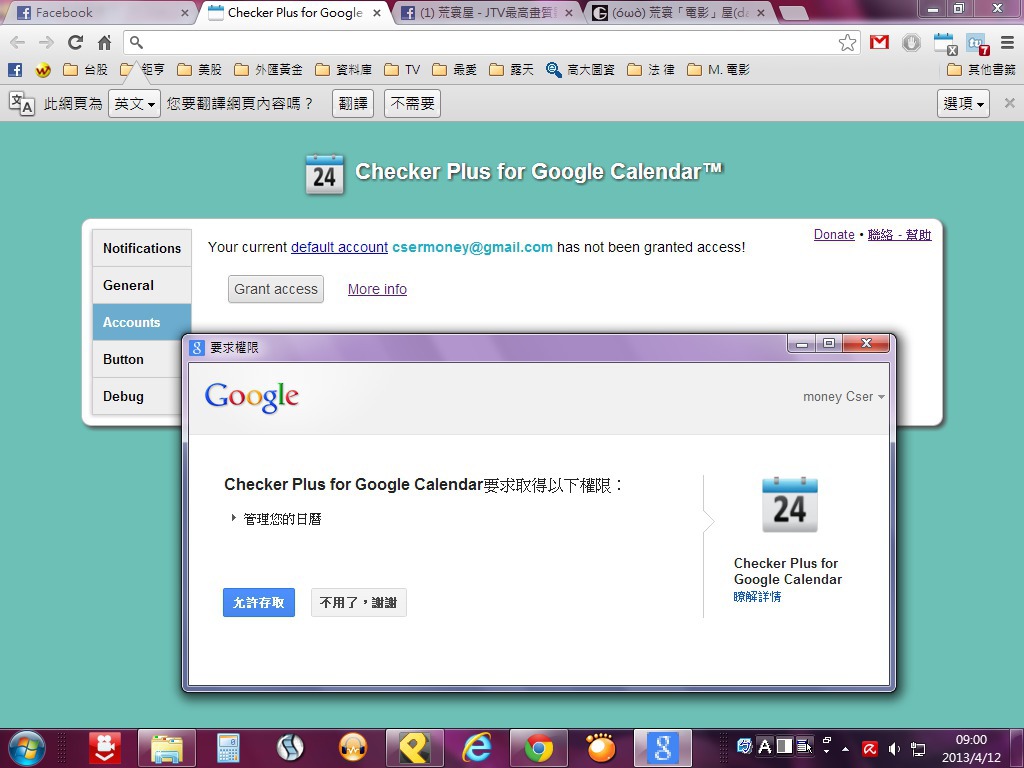Screen dimensions: 1024x768
Task: Open the 資料庫 bookmark folder
Action: 344,70
